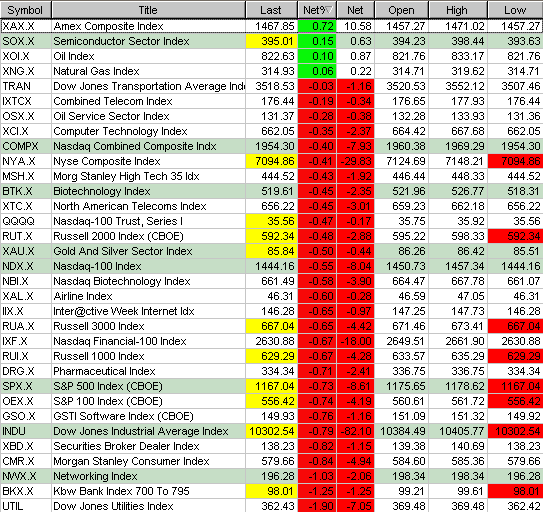Select the Kbw Bank Index row
543x512 pixels.
pyautogui.click(x=272, y=491)
